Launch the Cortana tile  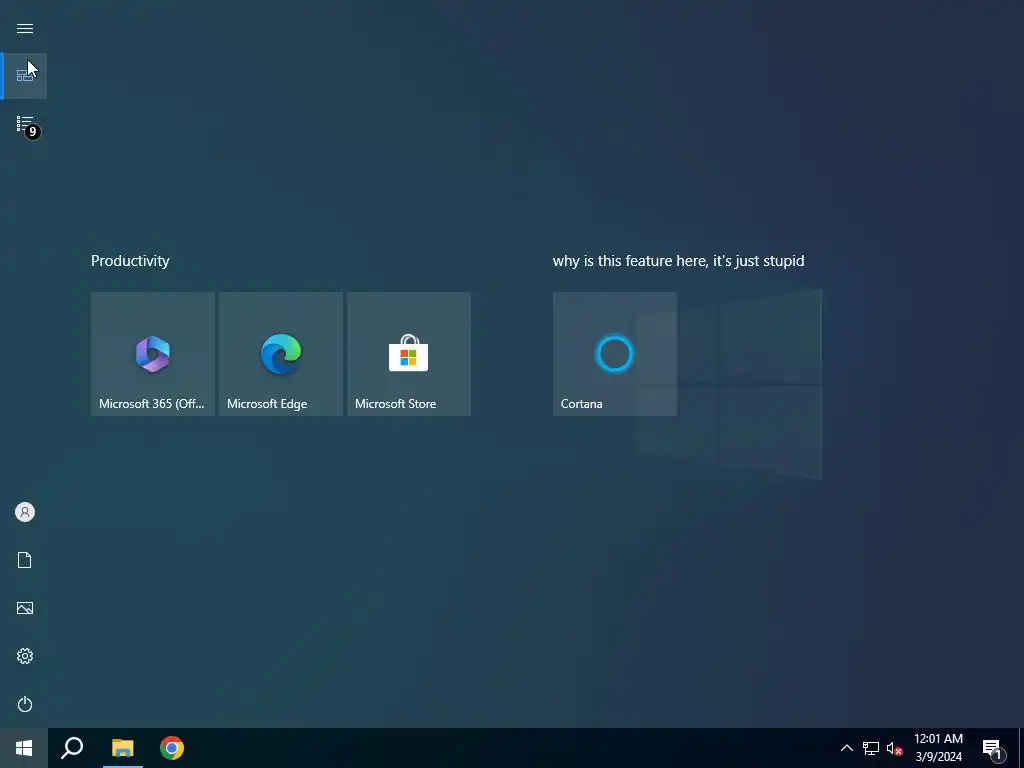(x=615, y=354)
